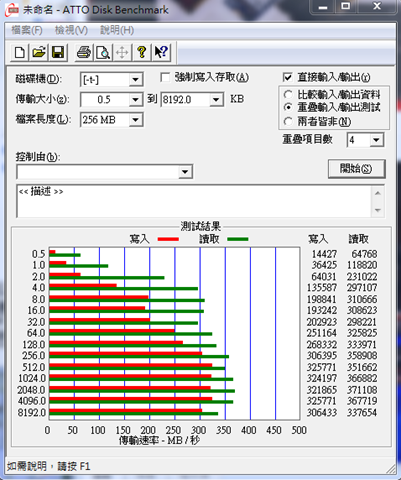Click the Print Preview toolbar icon
This screenshot has width=401, height=480.
pos(103,52)
